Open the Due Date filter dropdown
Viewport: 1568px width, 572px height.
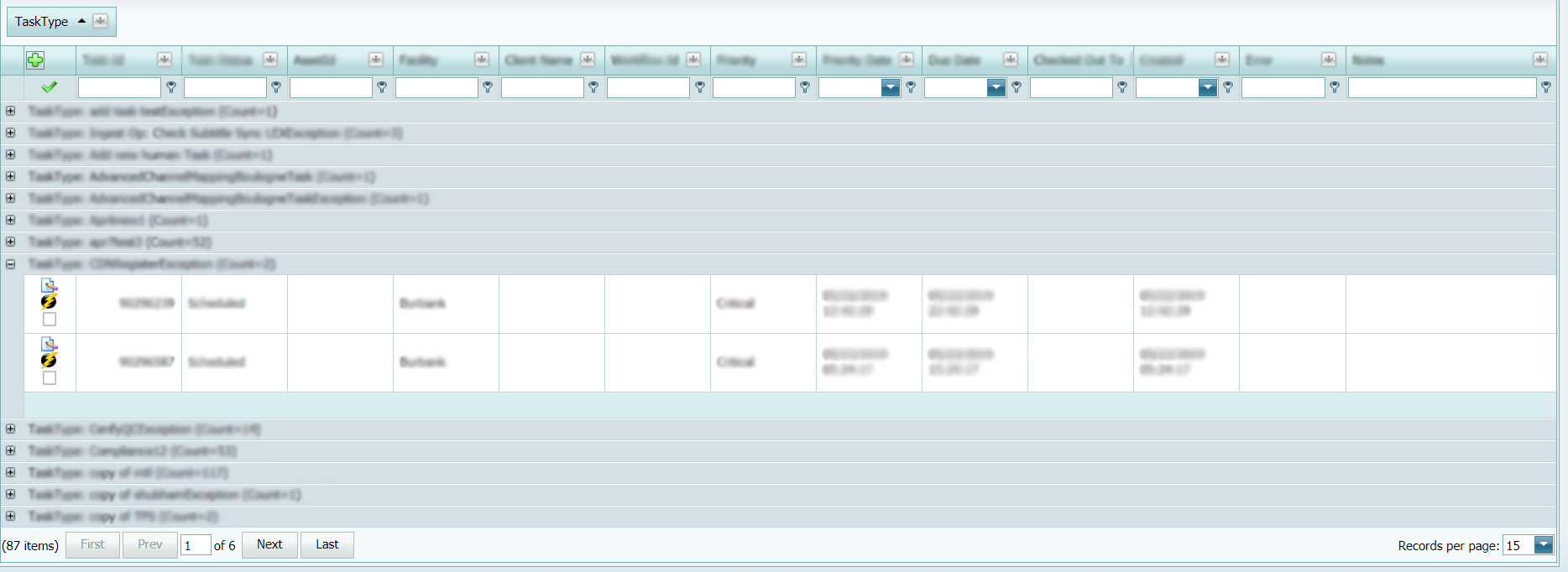point(996,88)
